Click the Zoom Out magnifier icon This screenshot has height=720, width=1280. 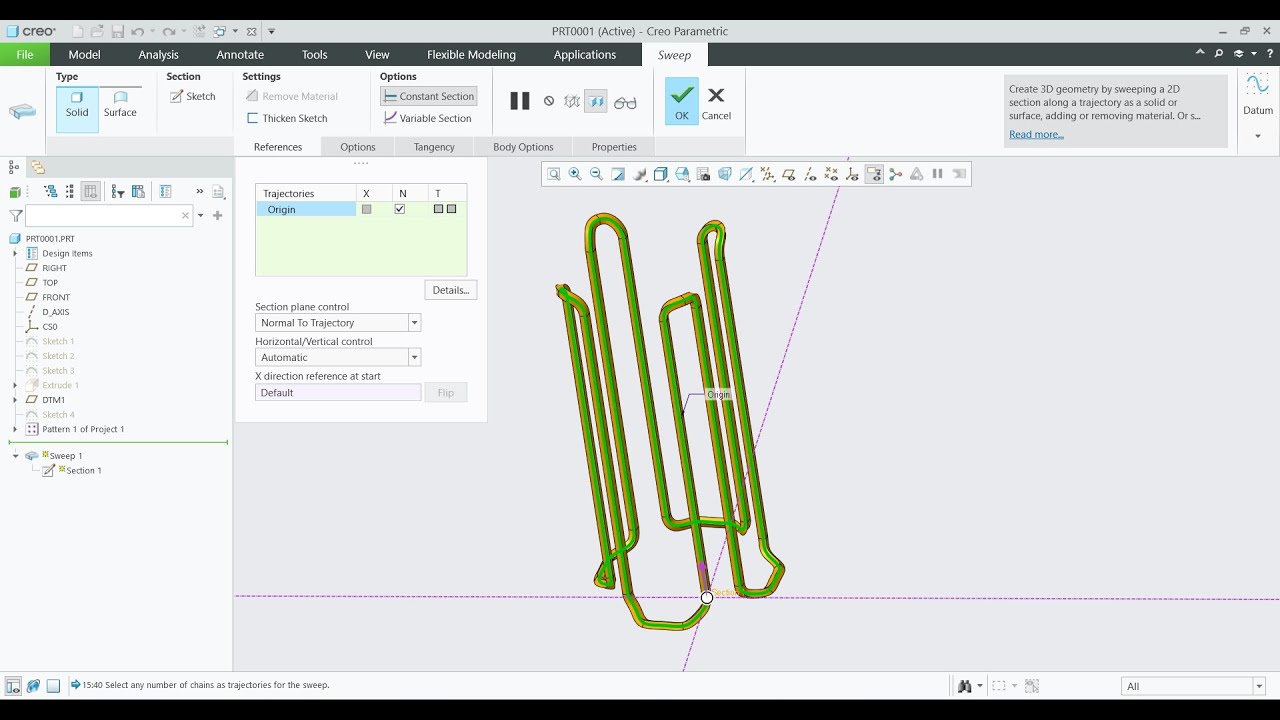pos(596,174)
